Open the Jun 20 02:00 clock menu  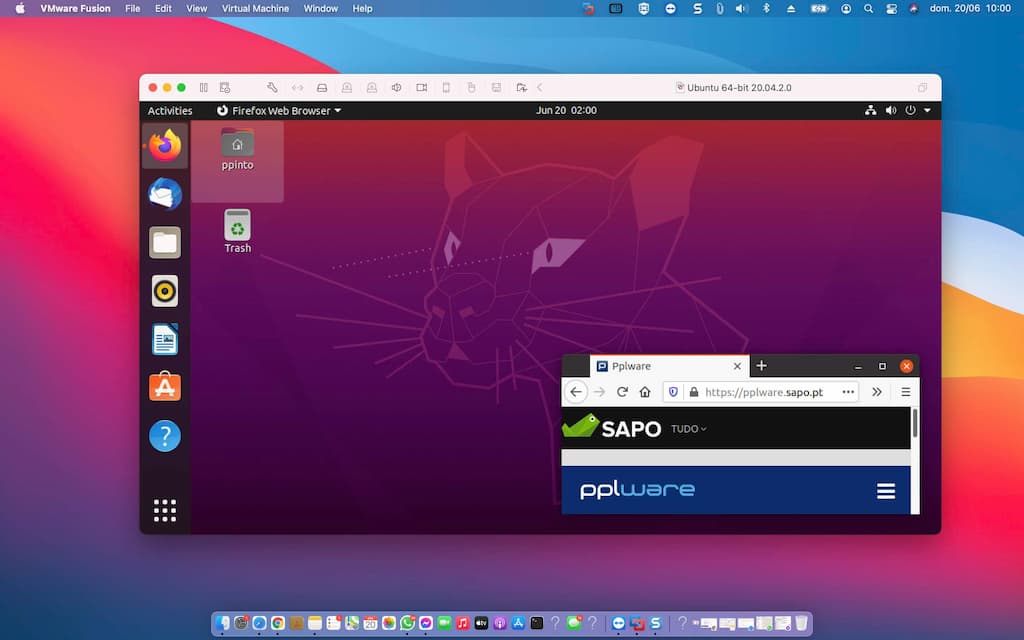pos(566,110)
